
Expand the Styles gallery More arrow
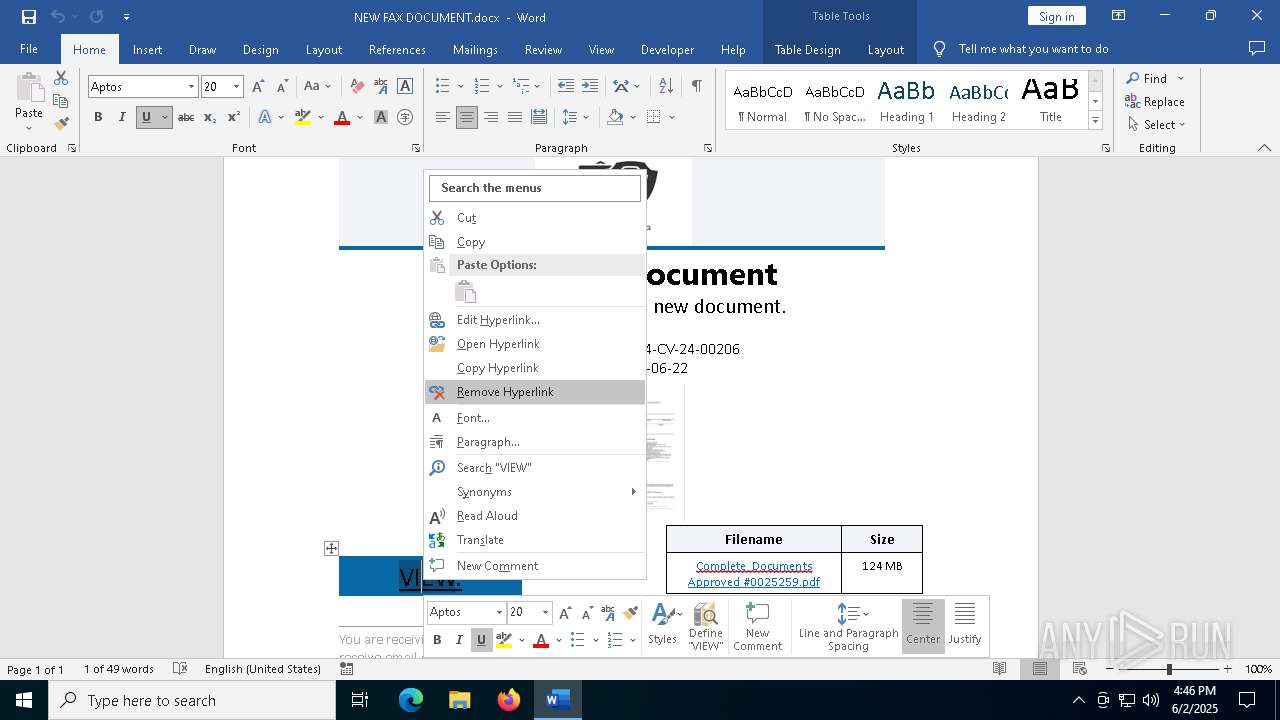click(1095, 121)
